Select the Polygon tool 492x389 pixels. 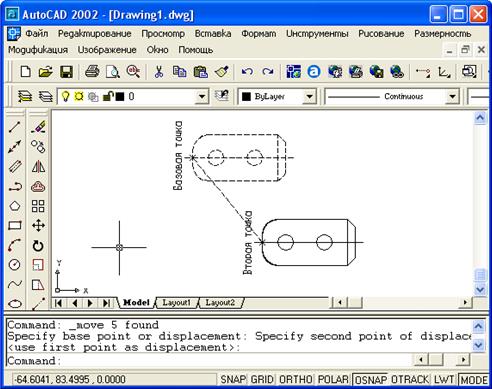(x=15, y=206)
